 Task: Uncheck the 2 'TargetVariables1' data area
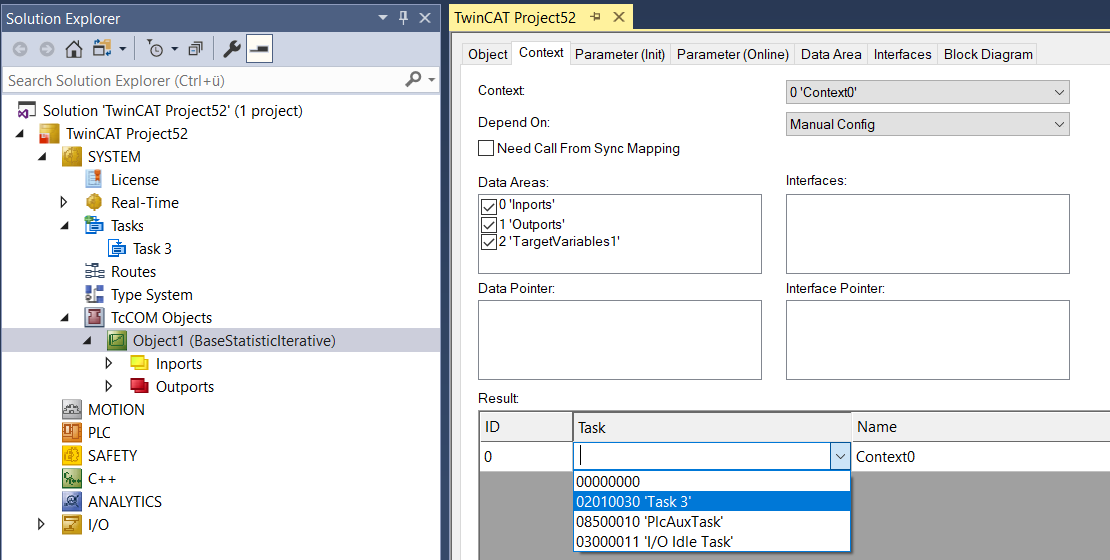488,242
